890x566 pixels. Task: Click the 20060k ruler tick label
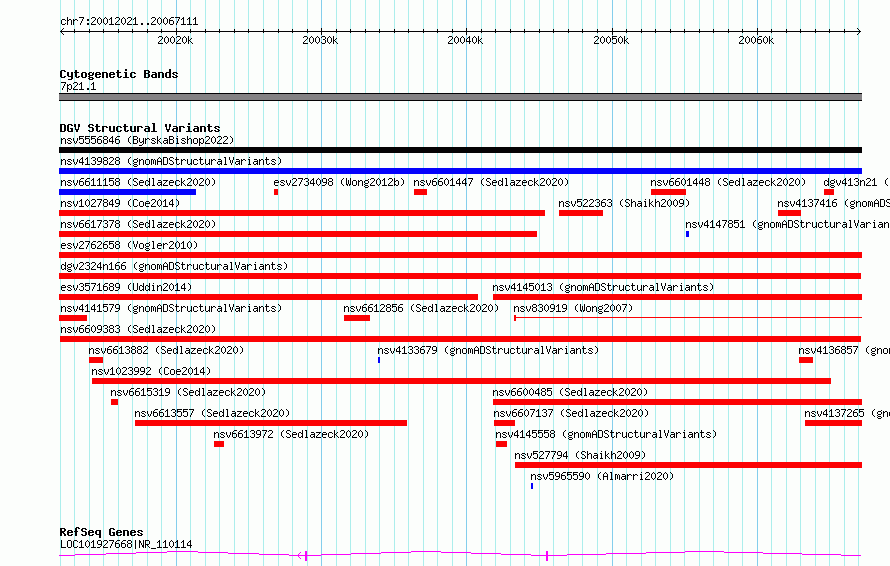tap(756, 40)
